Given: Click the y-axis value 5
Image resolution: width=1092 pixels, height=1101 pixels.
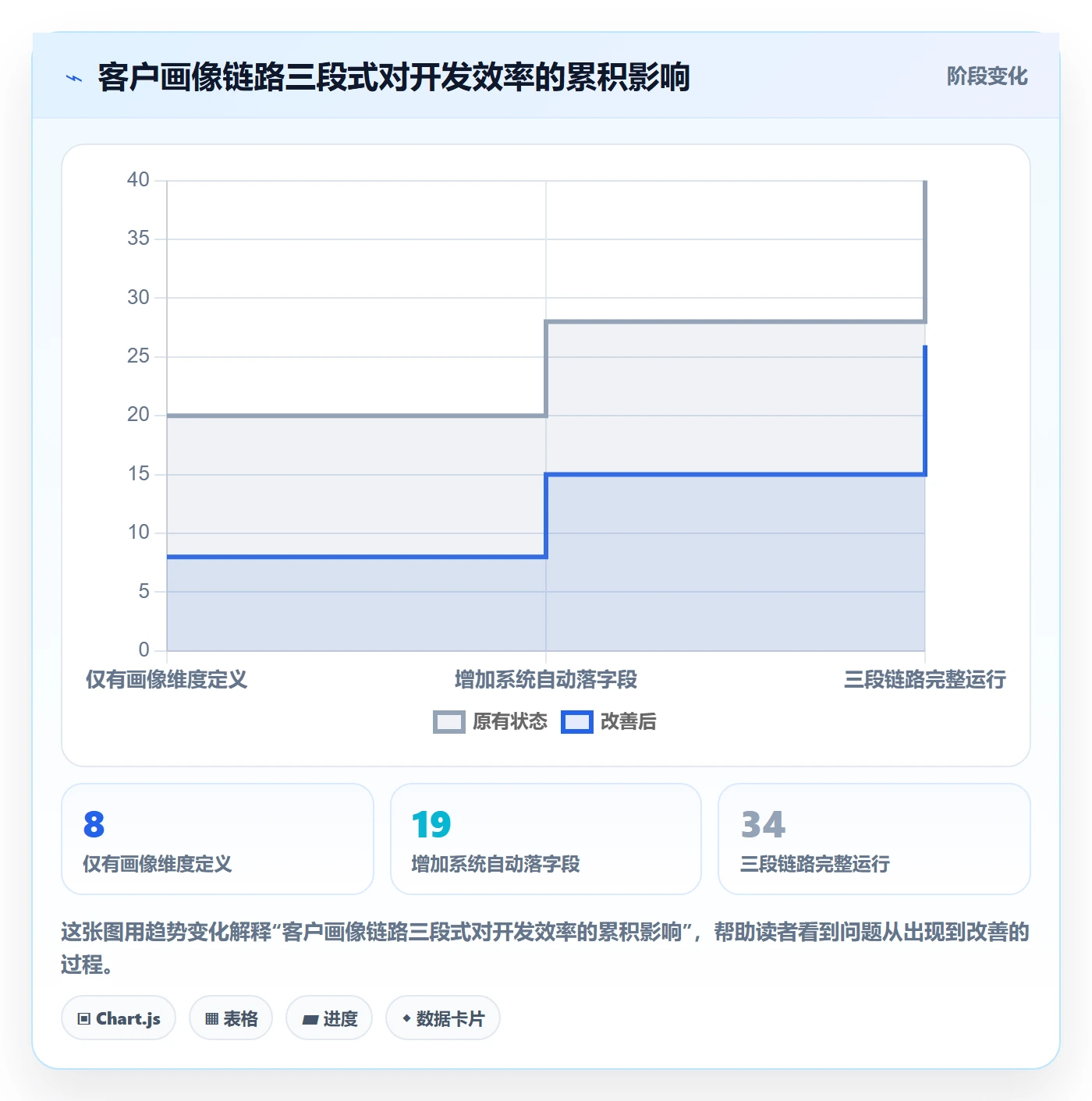Looking at the screenshot, I should [x=144, y=592].
